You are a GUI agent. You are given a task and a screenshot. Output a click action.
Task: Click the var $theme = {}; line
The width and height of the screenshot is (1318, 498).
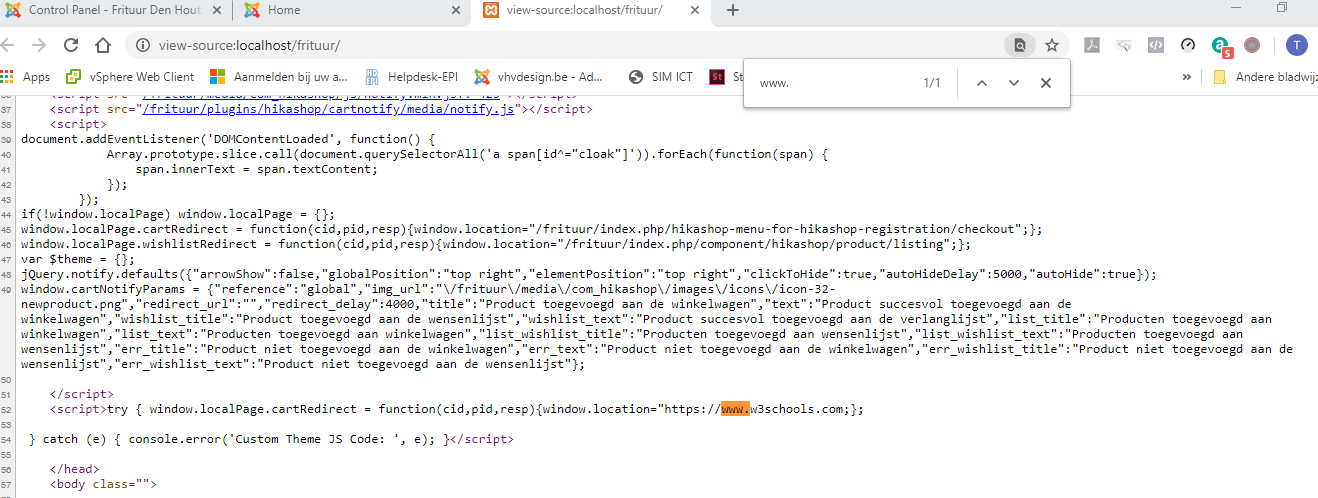click(x=76, y=259)
